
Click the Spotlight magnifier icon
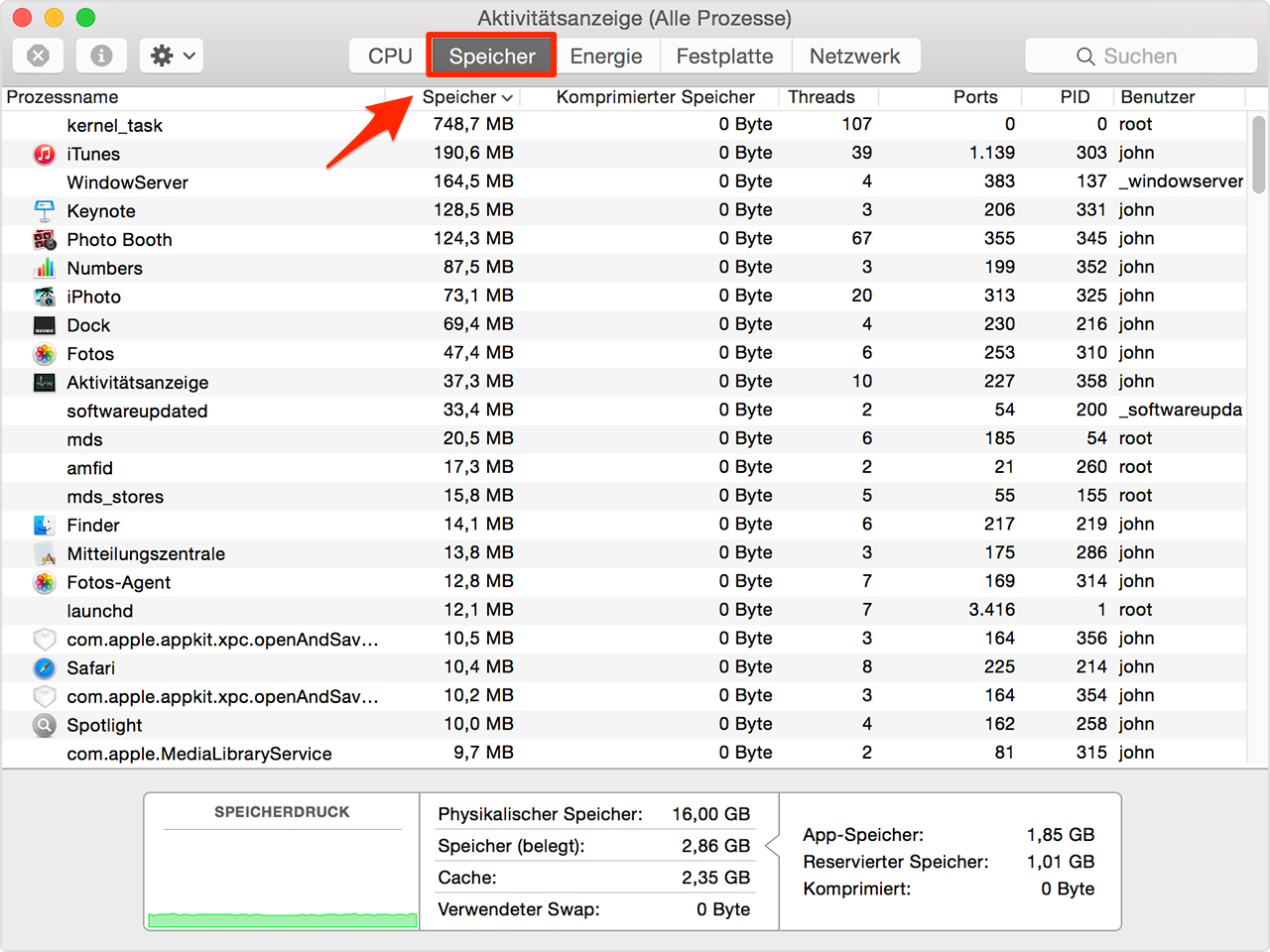coord(45,725)
